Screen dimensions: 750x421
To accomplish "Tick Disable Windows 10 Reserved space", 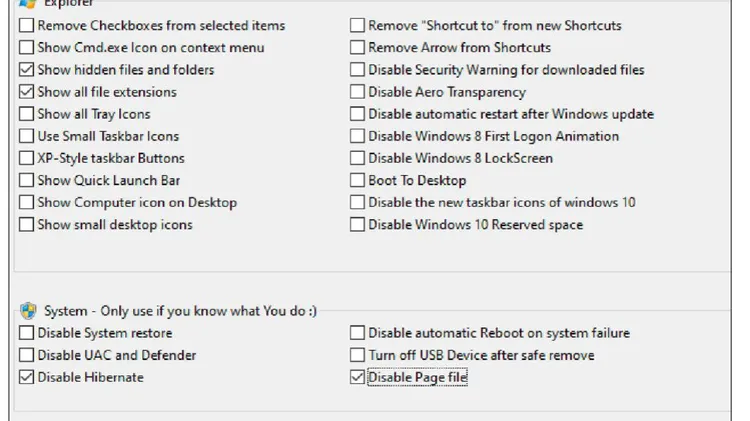I will pyautogui.click(x=357, y=224).
